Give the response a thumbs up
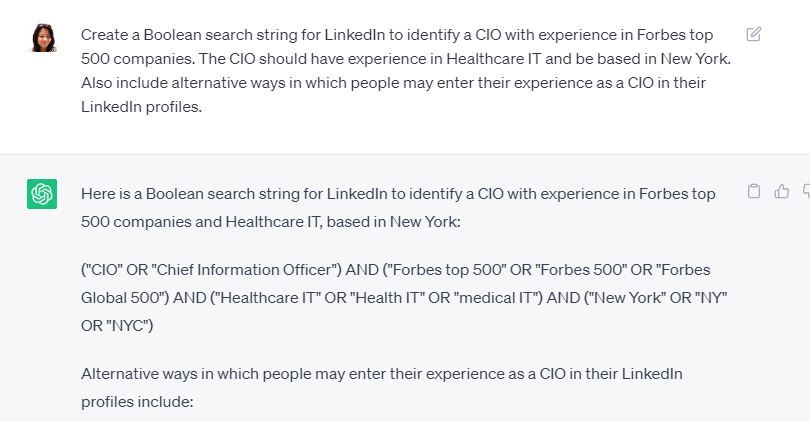Viewport: 810px width, 421px height. 782,191
